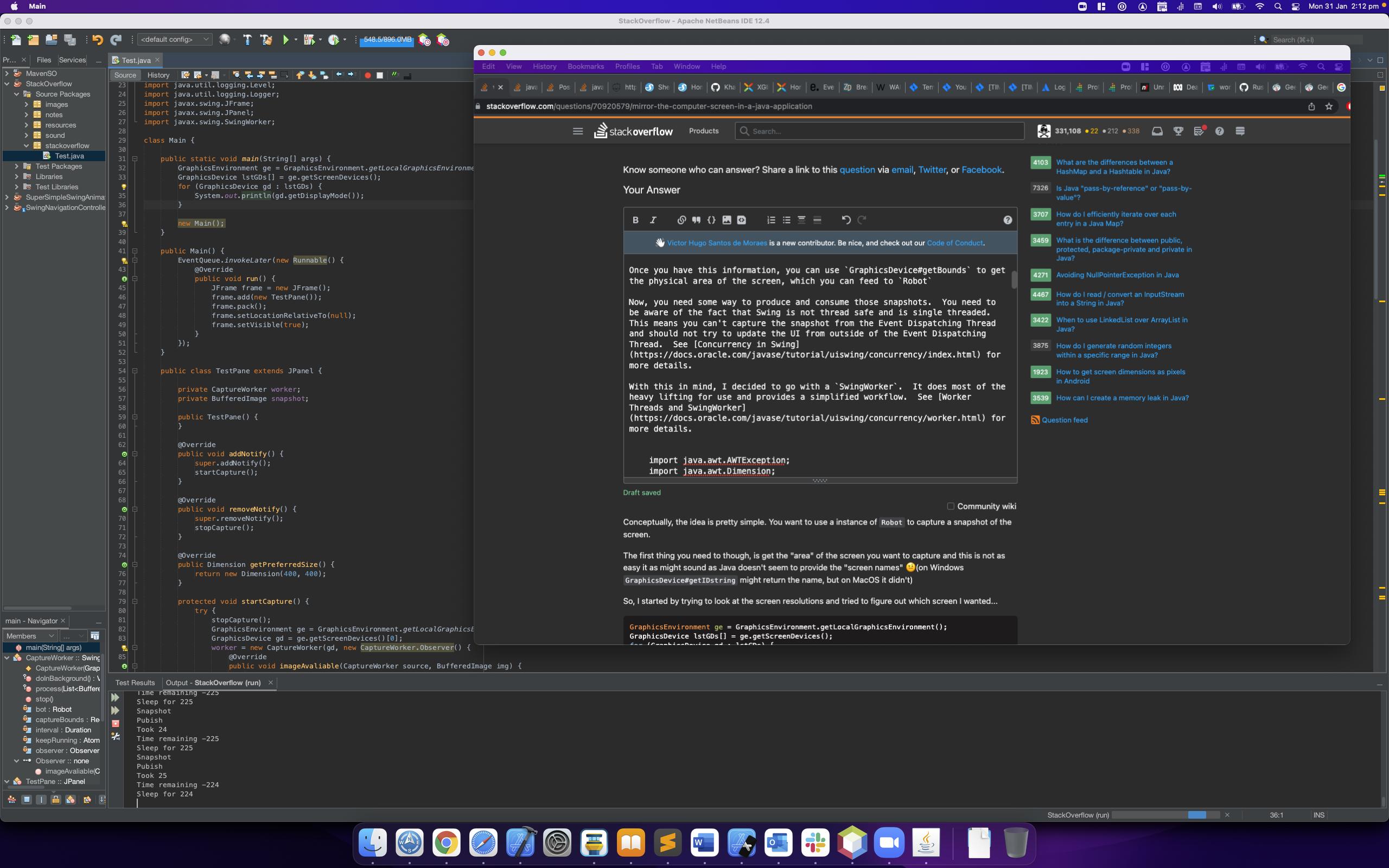Click the Bold button in answer editor
Image resolution: width=1389 pixels, height=868 pixels.
pyautogui.click(x=635, y=220)
